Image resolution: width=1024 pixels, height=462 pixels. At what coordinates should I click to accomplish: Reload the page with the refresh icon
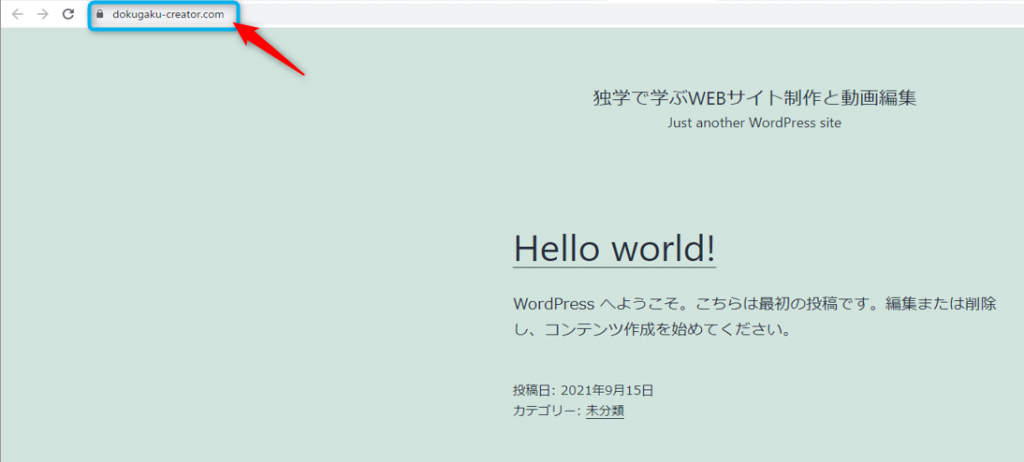(x=68, y=14)
